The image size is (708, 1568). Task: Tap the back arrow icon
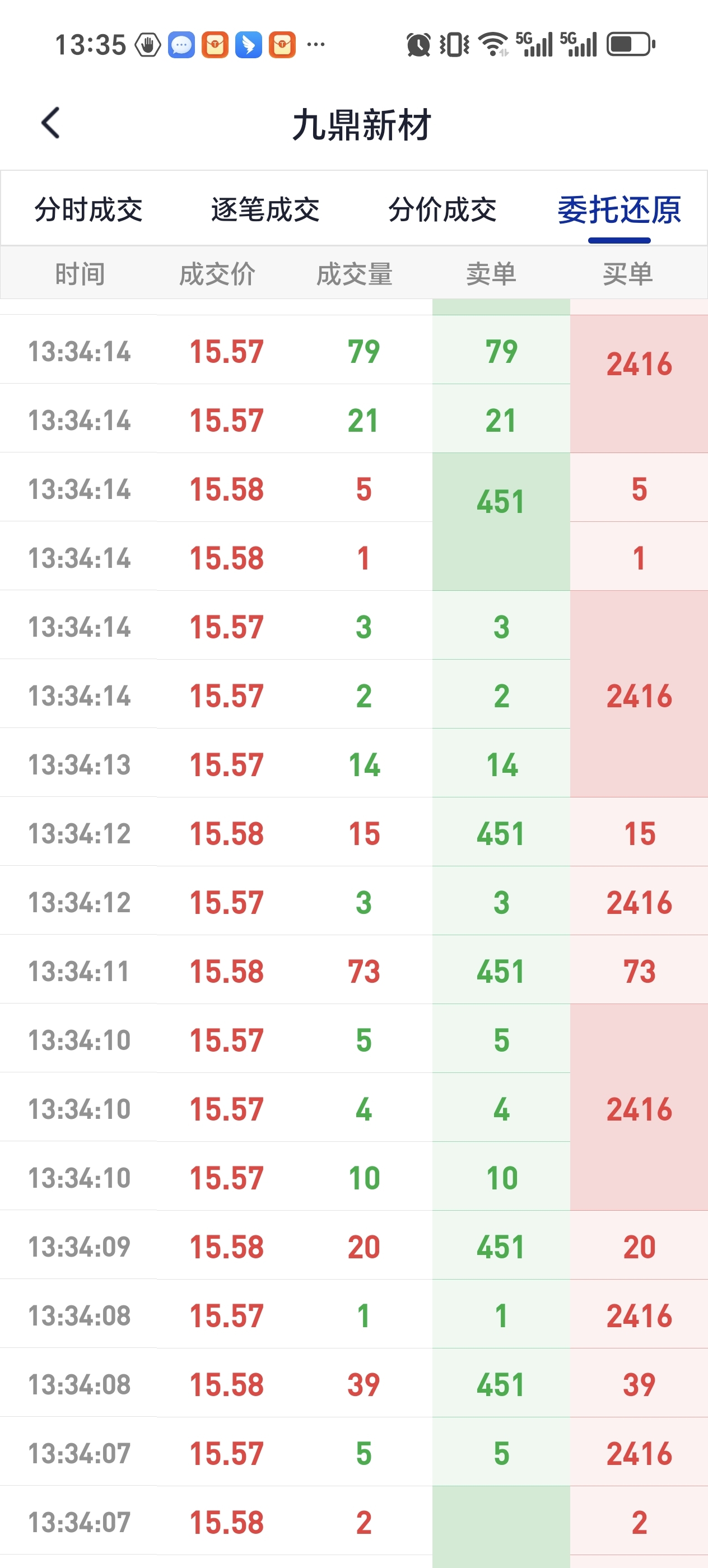point(51,123)
